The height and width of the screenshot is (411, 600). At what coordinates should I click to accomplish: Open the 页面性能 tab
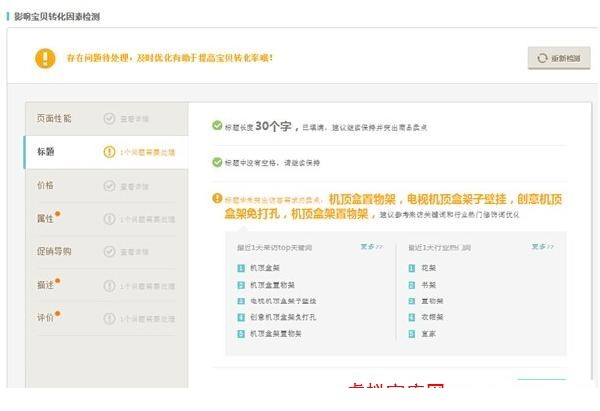point(107,119)
